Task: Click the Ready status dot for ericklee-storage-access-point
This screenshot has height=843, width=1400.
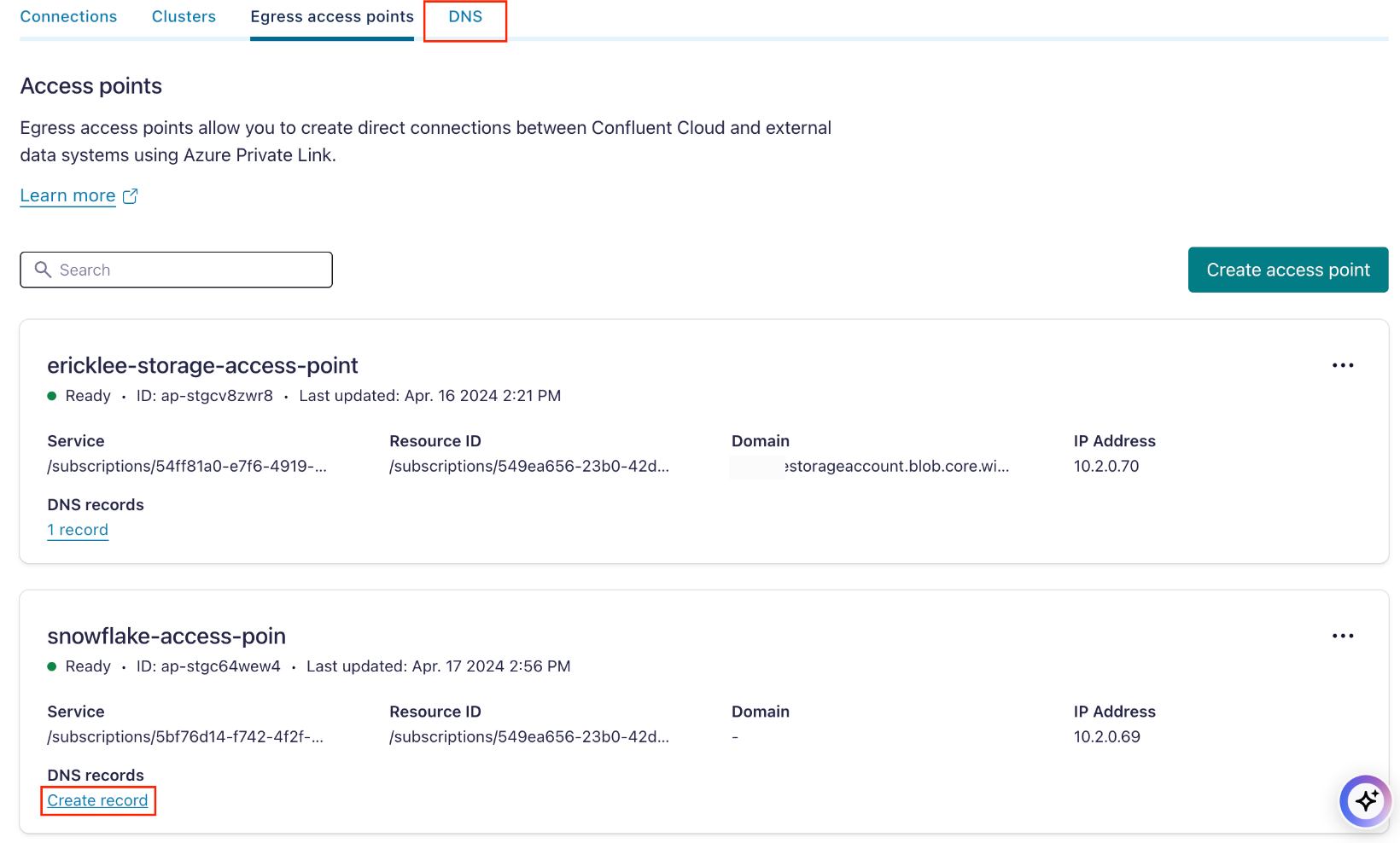Action: point(52,396)
